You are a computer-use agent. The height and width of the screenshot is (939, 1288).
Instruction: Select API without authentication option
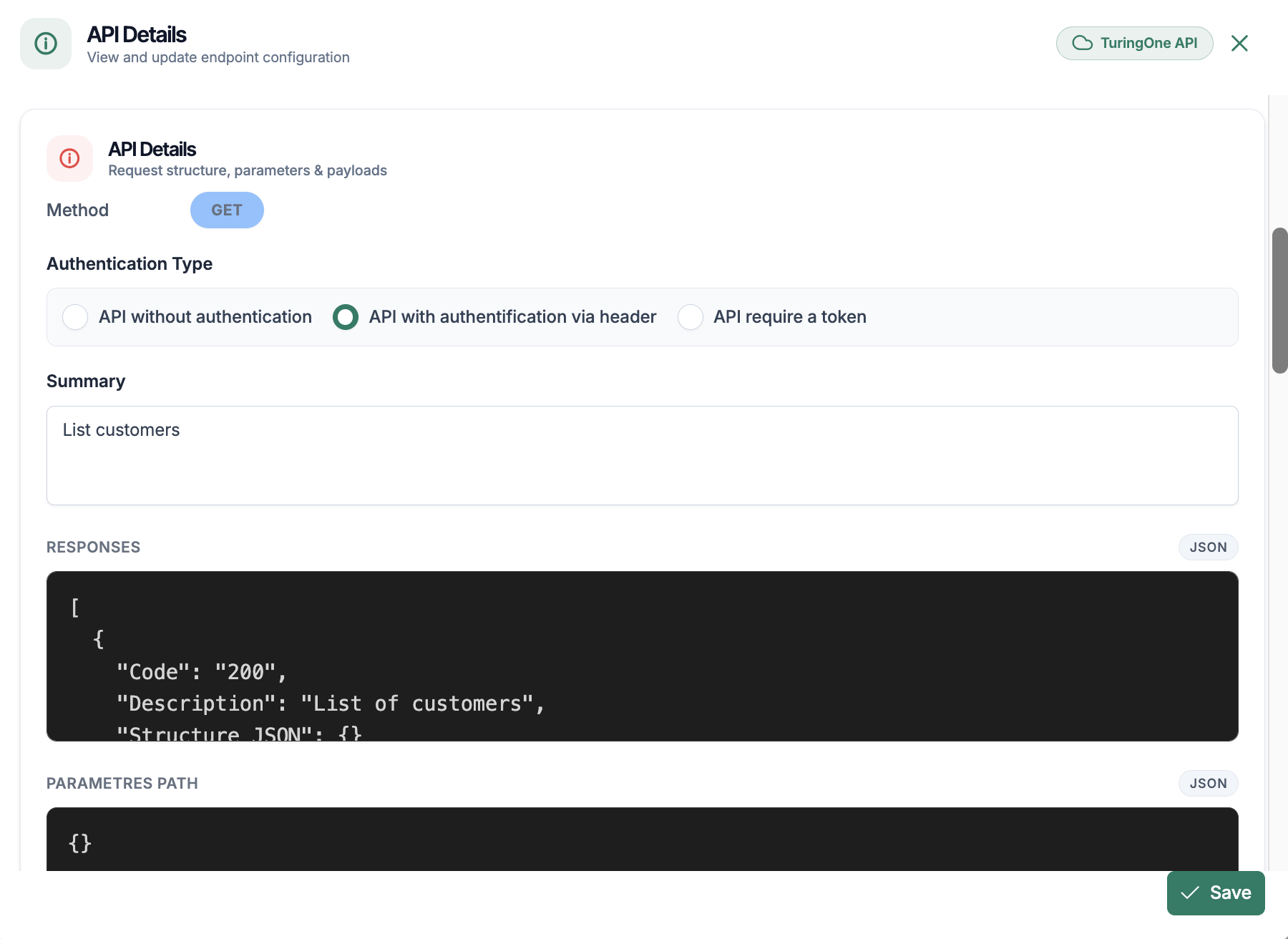coord(75,317)
